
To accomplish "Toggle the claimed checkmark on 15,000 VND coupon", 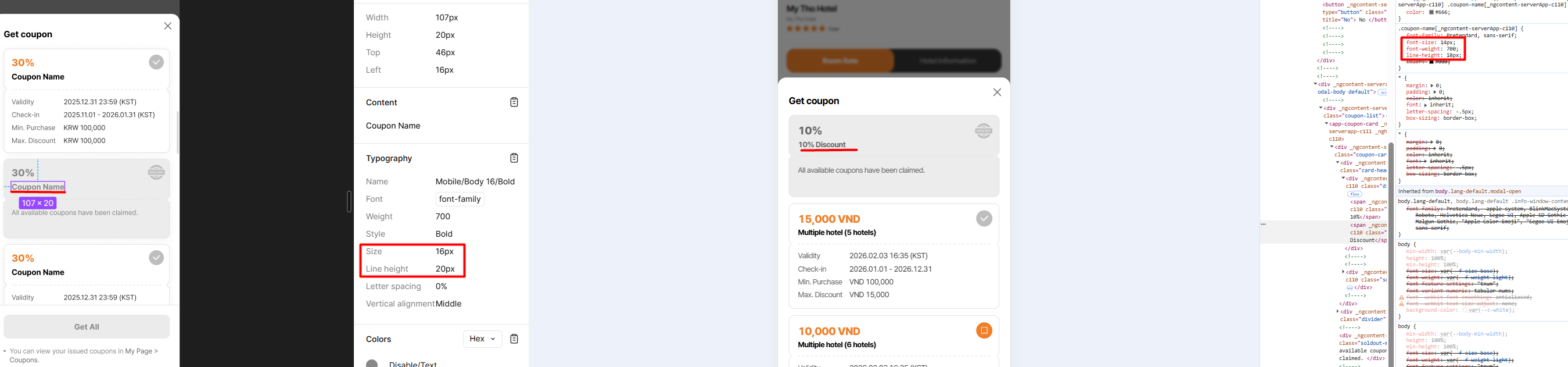I will pyautogui.click(x=984, y=218).
